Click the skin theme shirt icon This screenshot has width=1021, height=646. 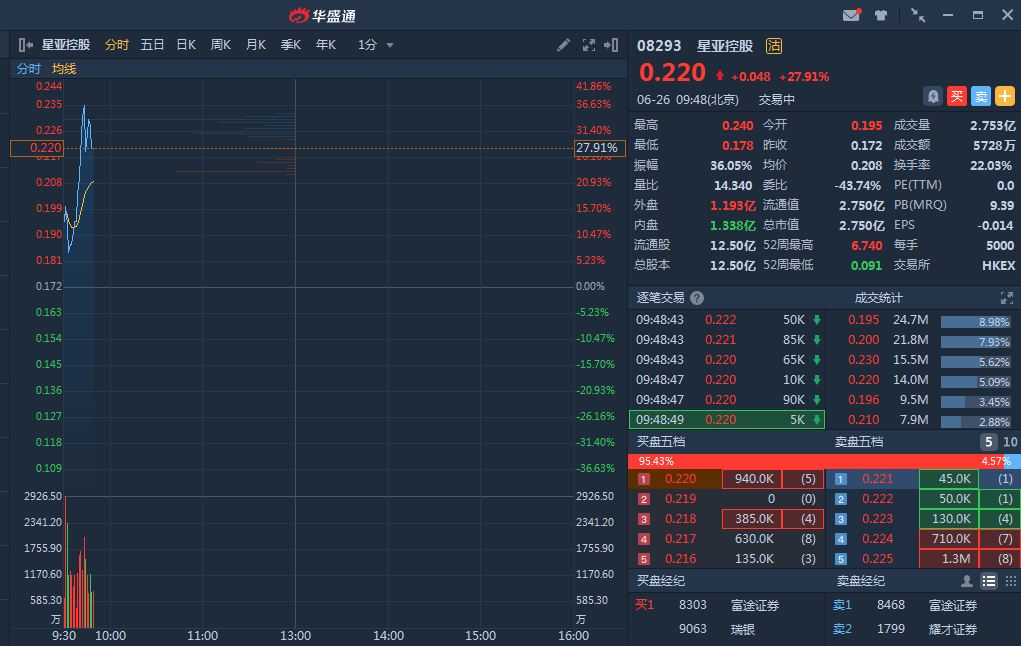pos(881,15)
